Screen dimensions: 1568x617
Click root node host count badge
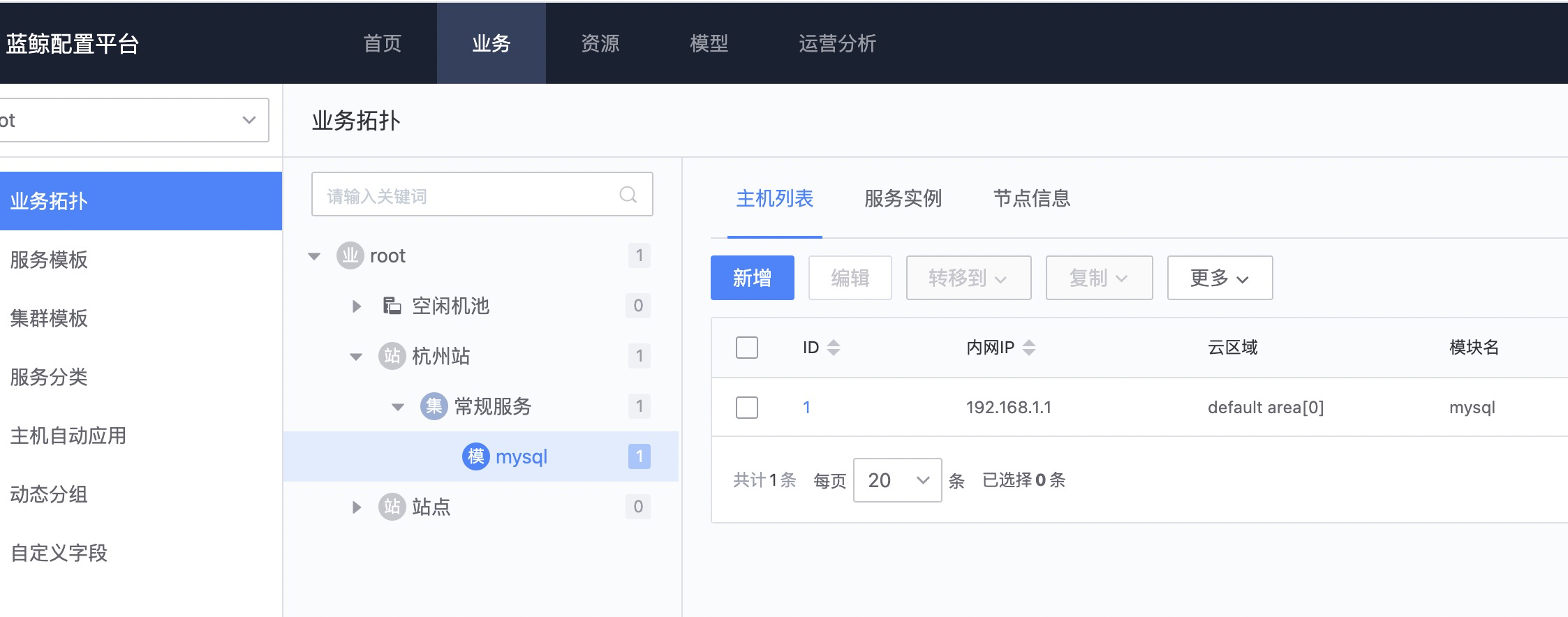point(639,255)
